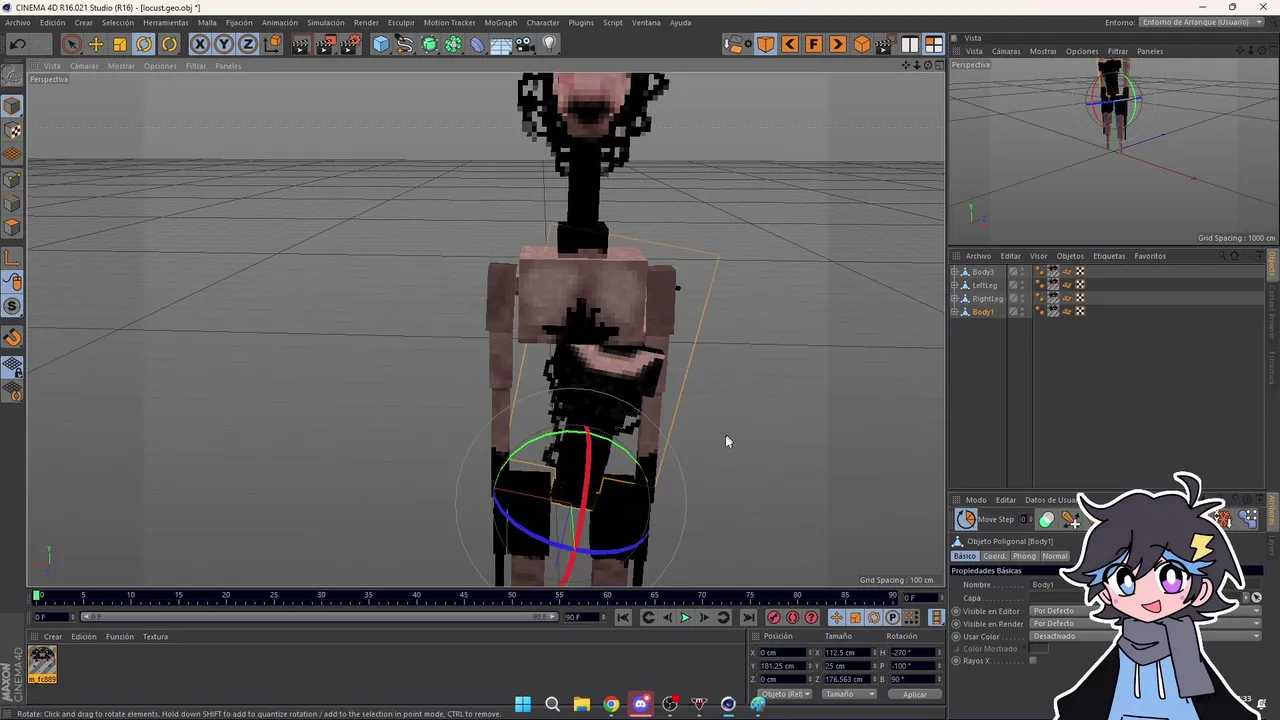
Task: Lock the X axis
Action: pyautogui.click(x=200, y=44)
